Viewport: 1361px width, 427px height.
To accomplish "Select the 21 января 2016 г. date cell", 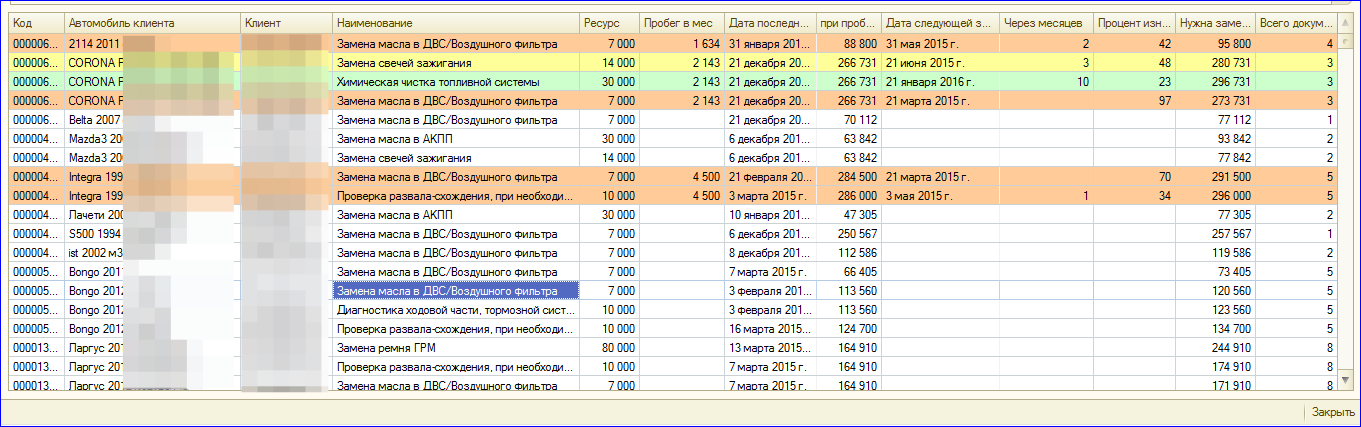I will point(940,82).
